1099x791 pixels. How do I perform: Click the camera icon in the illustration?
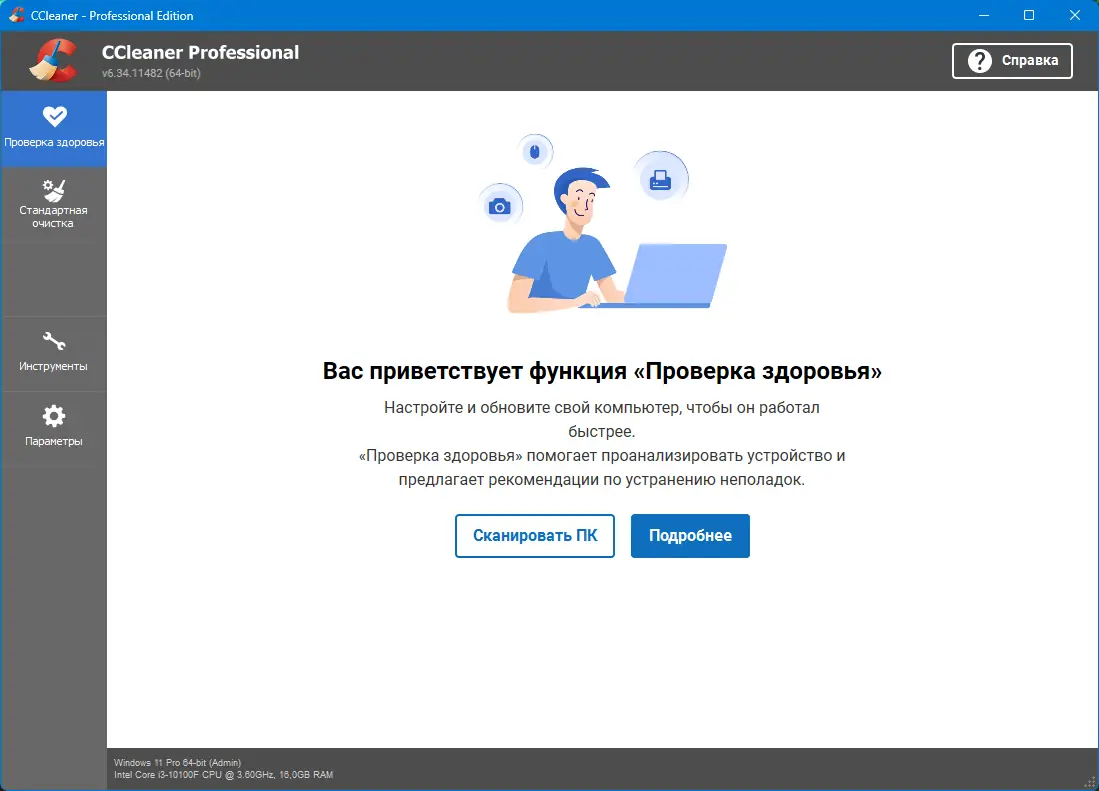point(500,205)
